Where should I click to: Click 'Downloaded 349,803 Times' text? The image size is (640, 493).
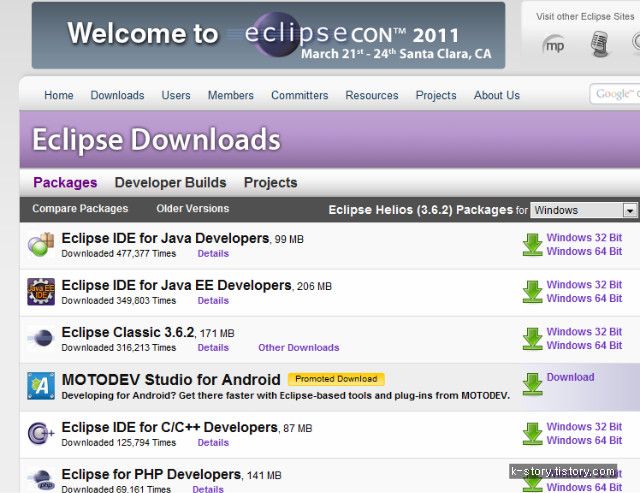point(119,300)
